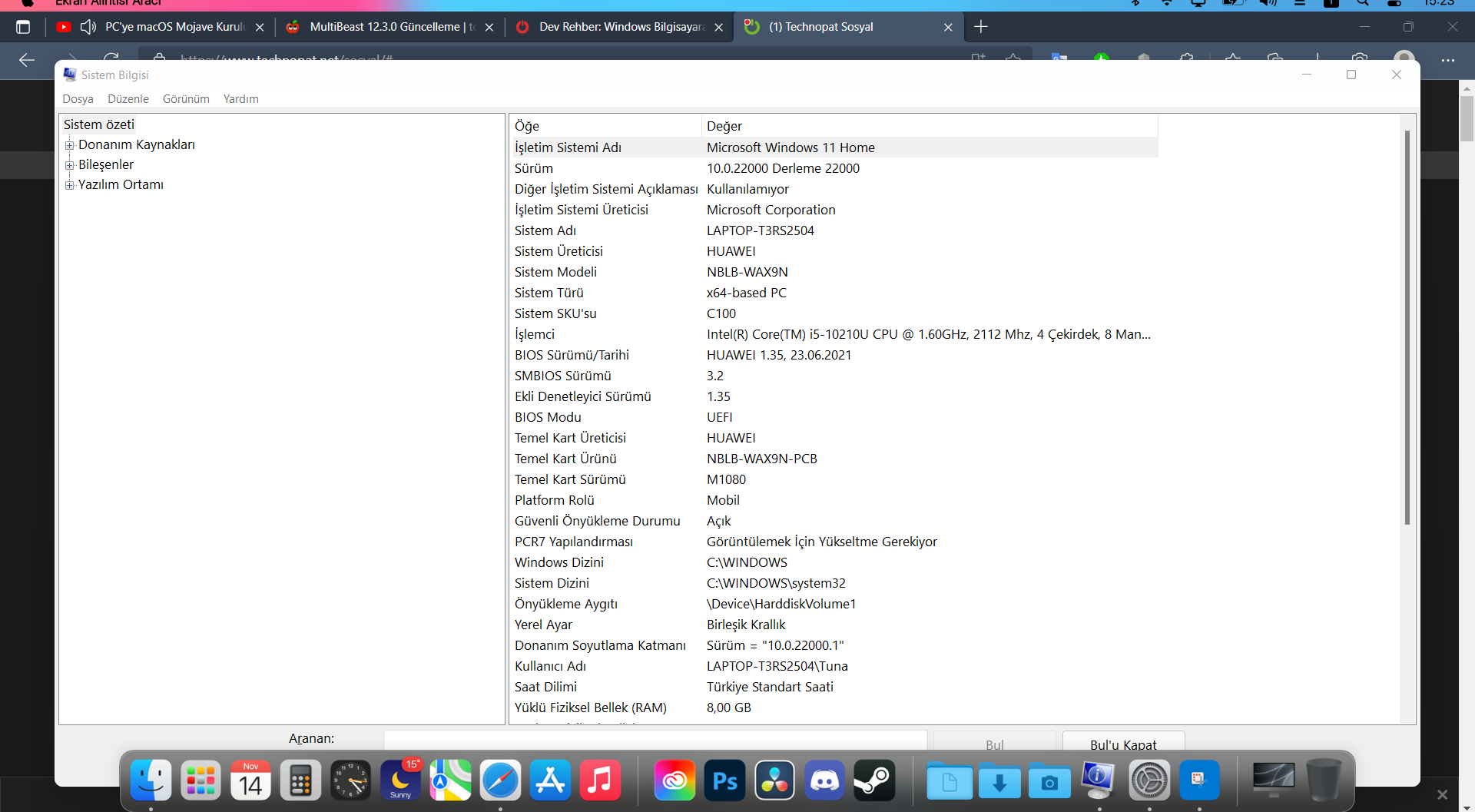Select the Kullanıcı Adı row
1475x812 pixels.
coord(834,666)
